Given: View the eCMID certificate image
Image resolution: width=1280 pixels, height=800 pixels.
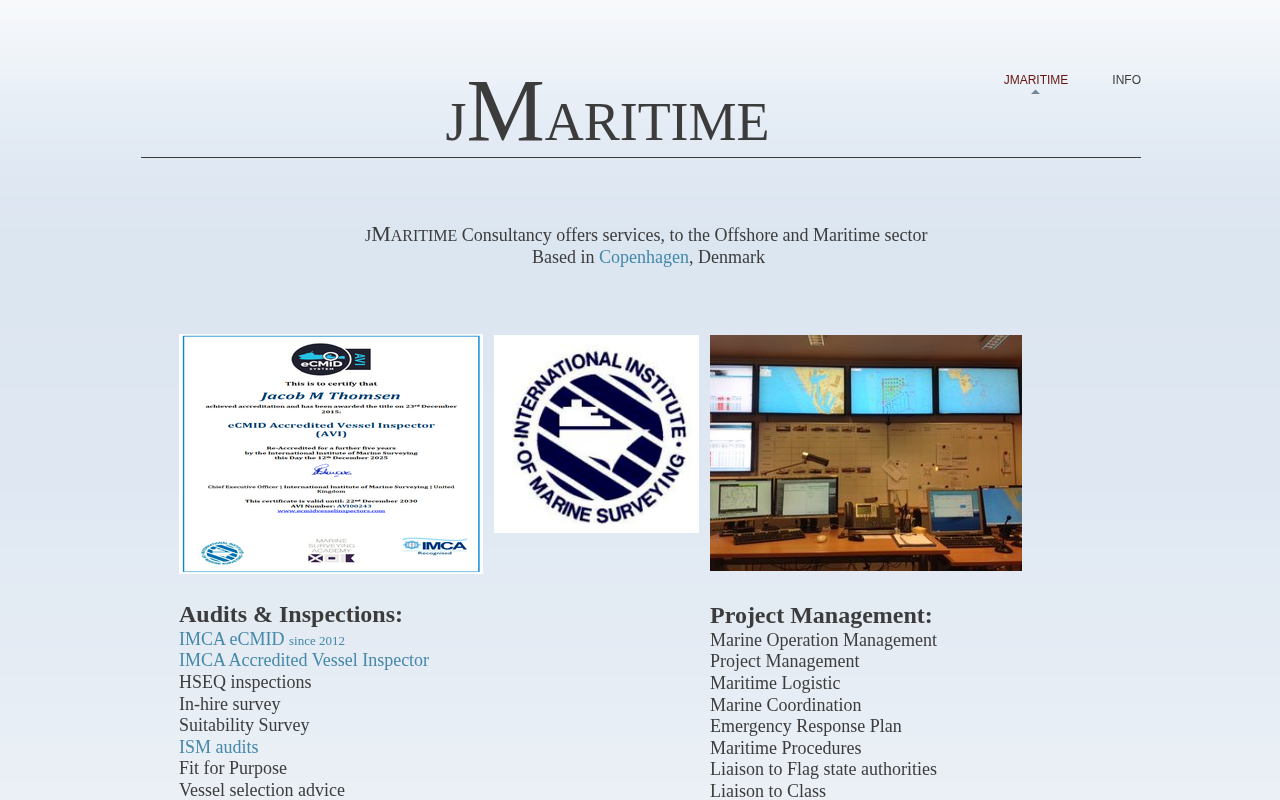Looking at the screenshot, I should pos(331,454).
